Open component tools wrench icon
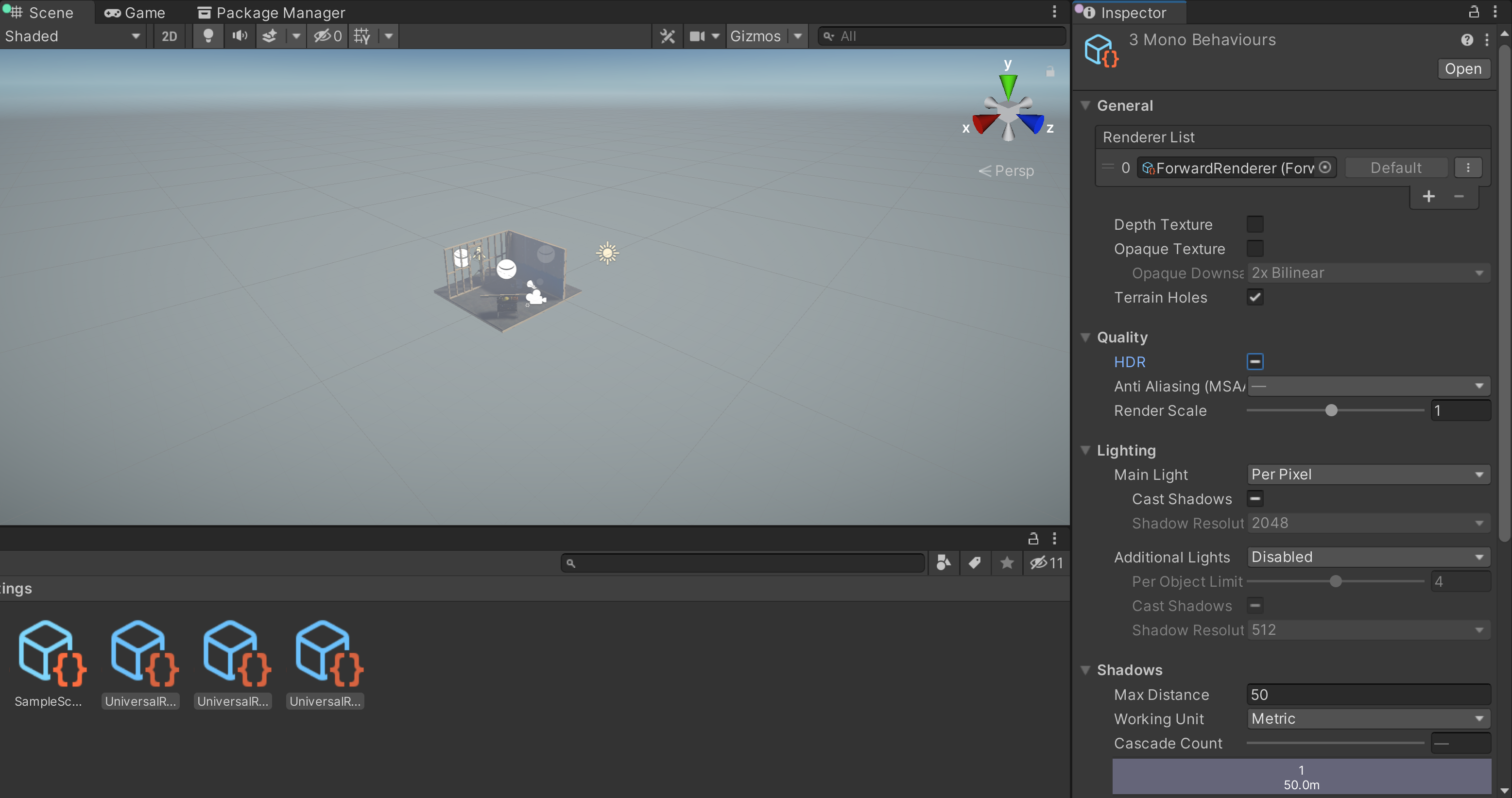1512x798 pixels. pyautogui.click(x=668, y=36)
